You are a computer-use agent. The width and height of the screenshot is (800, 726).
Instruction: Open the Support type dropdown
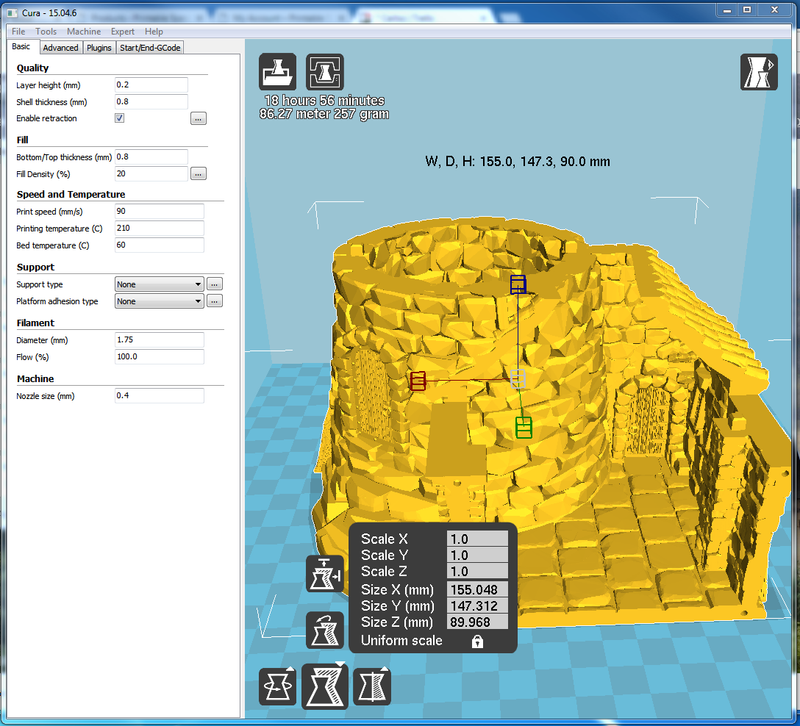click(x=159, y=284)
